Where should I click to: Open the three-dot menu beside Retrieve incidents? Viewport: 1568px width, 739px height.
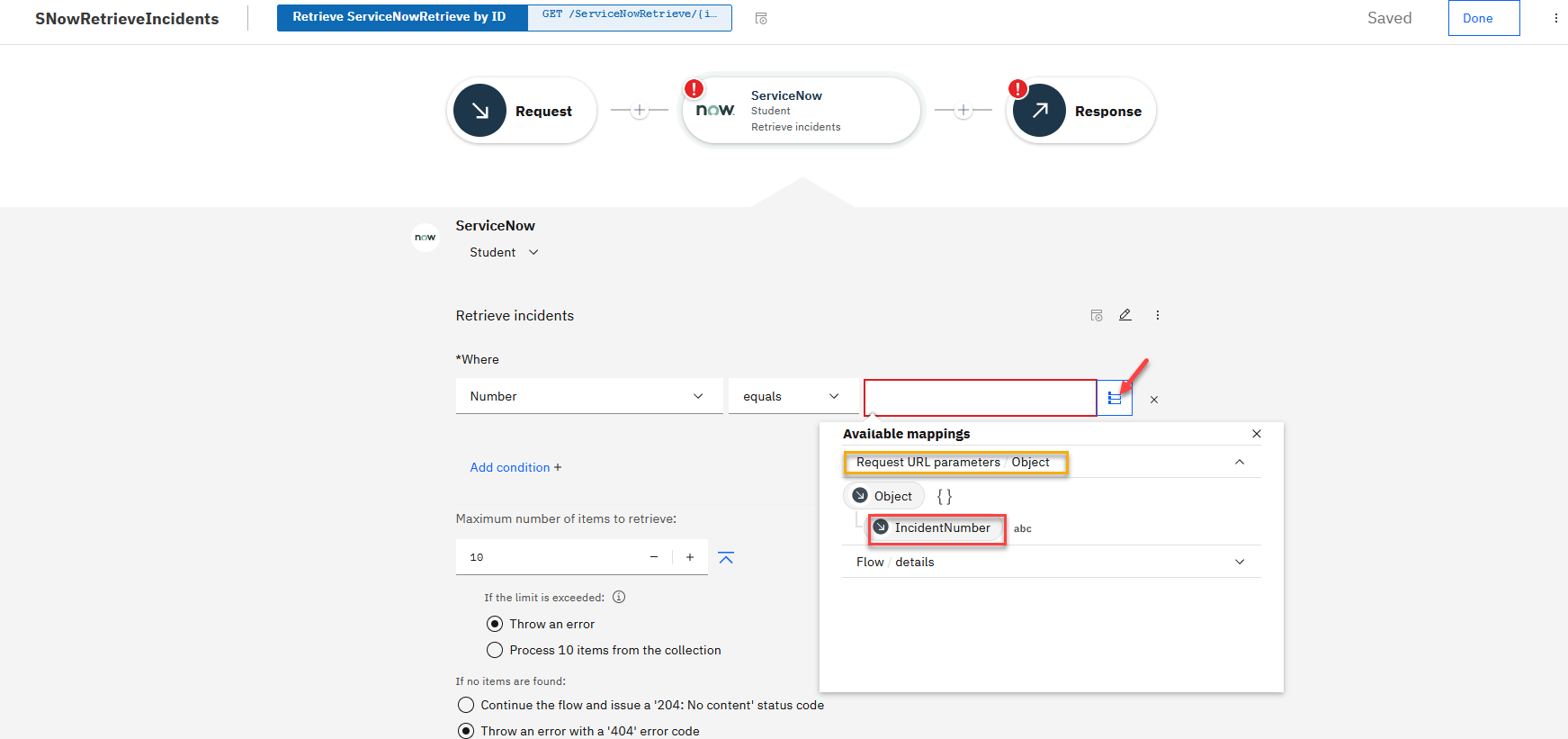coord(1157,315)
